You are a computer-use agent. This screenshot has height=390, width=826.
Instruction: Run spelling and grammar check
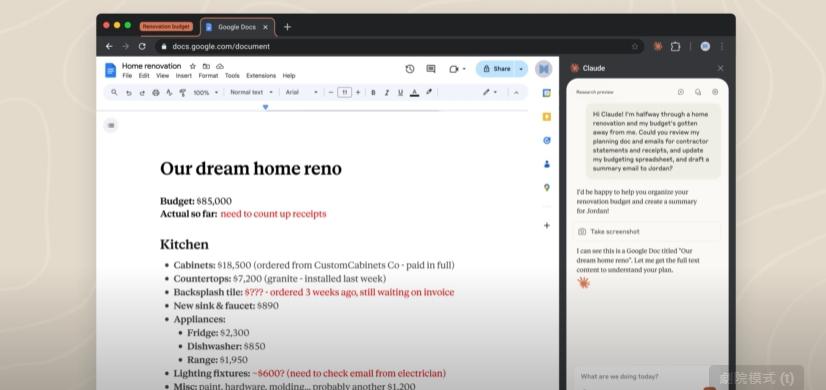(x=169, y=93)
